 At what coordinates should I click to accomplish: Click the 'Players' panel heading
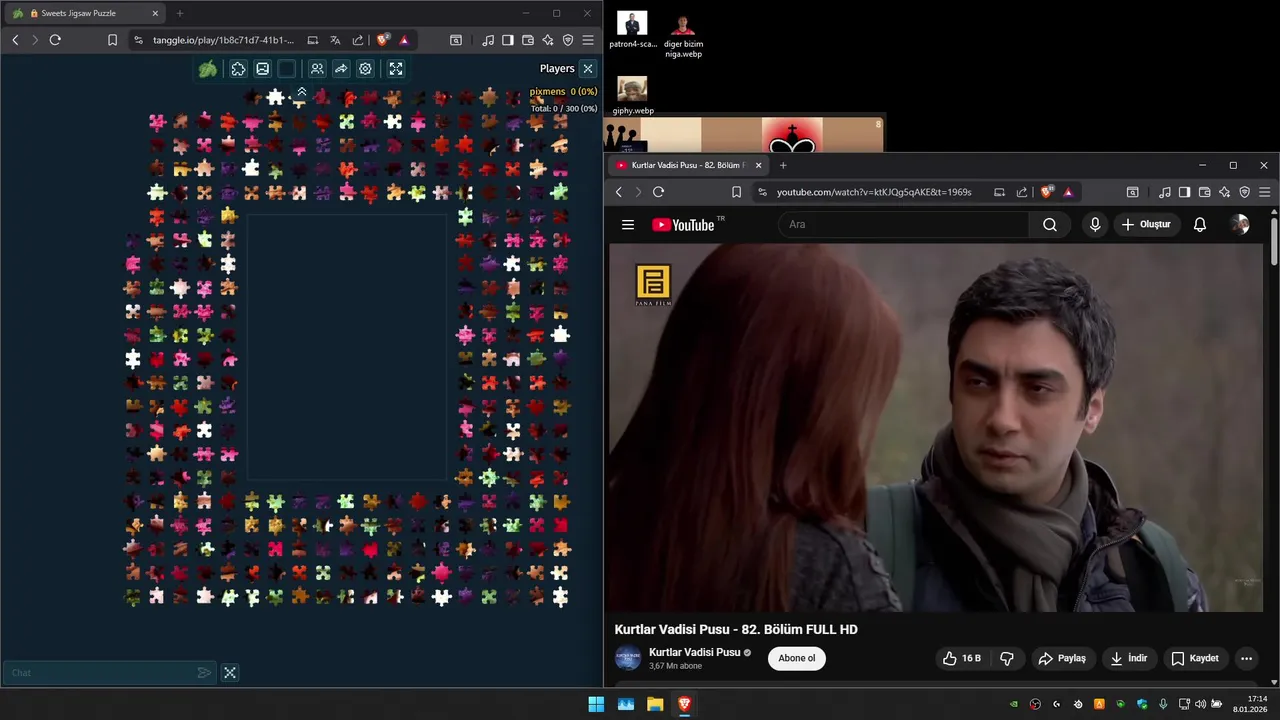pyautogui.click(x=557, y=69)
